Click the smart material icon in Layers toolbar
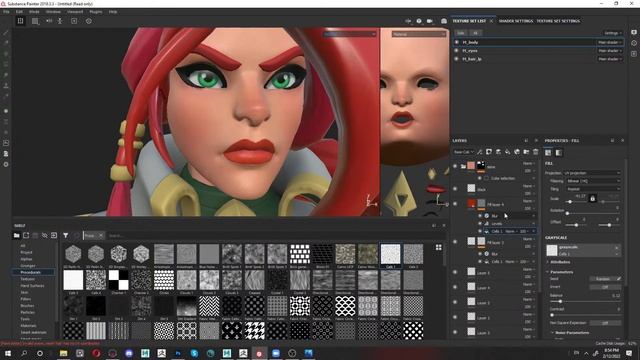640x360 pixels. (517, 152)
